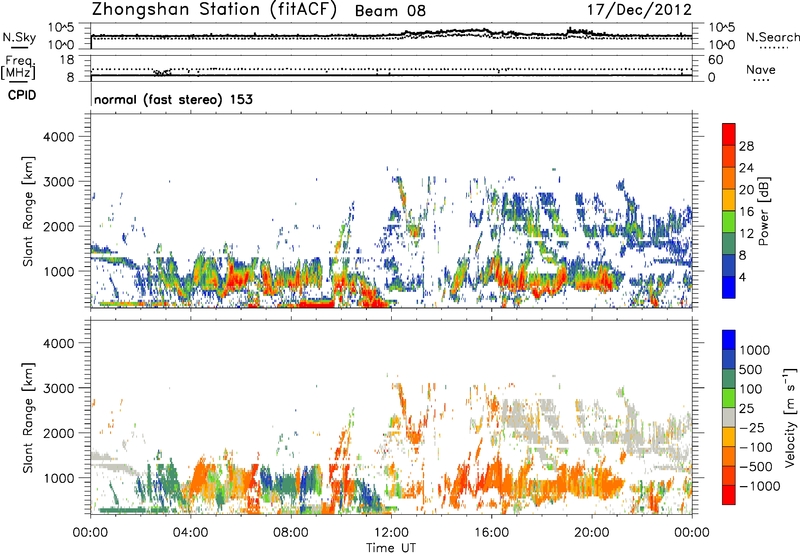Click the dotted line sample under N.Search

click(x=774, y=48)
